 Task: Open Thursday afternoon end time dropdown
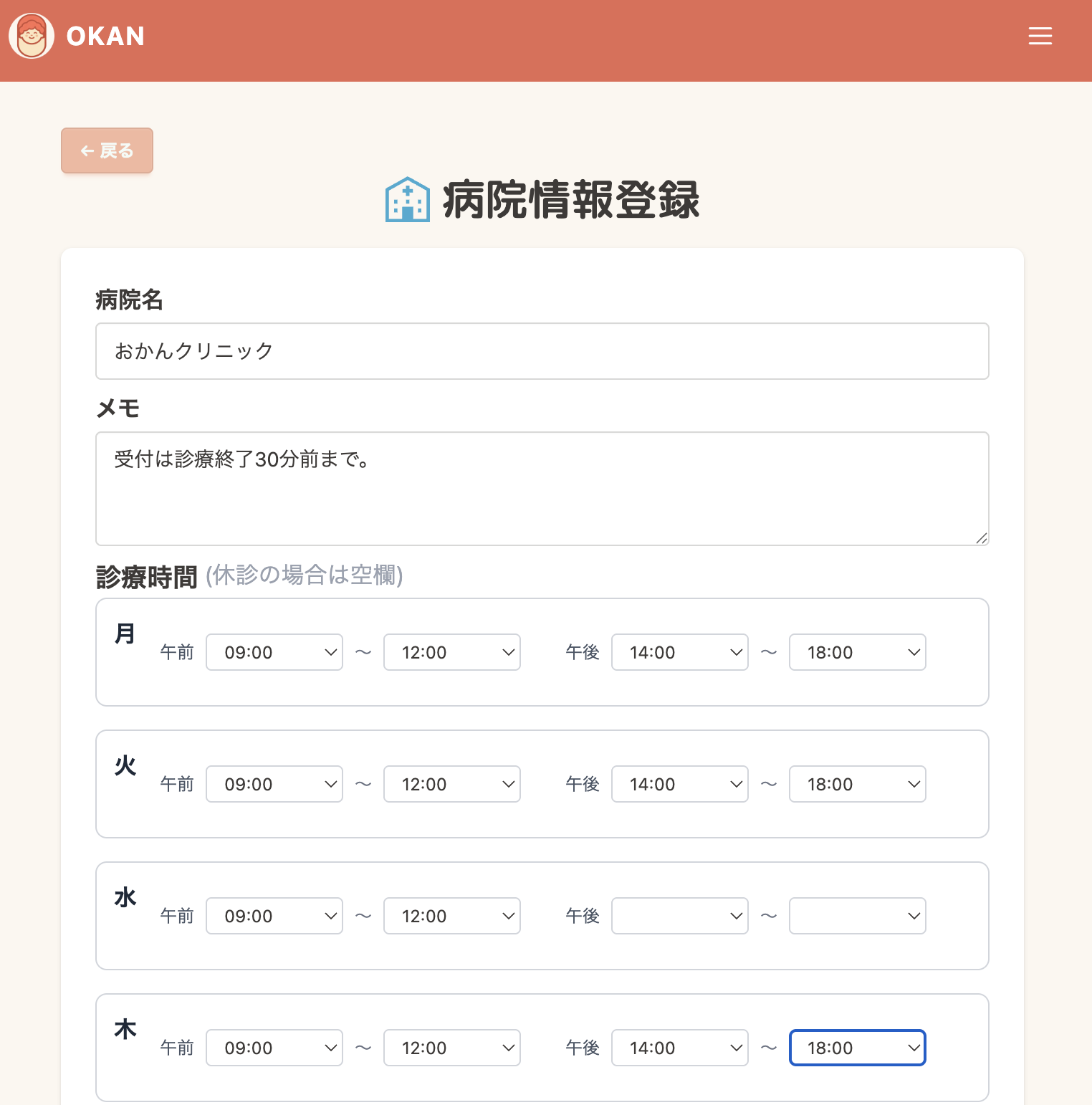tap(857, 1048)
